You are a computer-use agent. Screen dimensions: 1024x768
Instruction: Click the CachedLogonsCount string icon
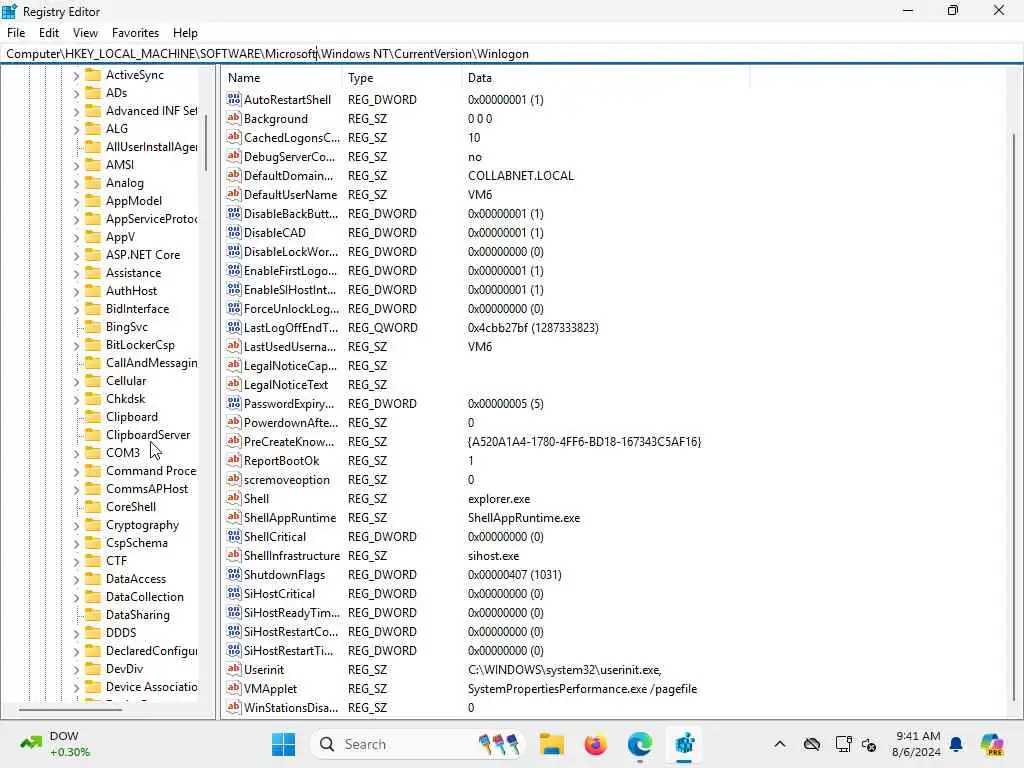pos(234,137)
